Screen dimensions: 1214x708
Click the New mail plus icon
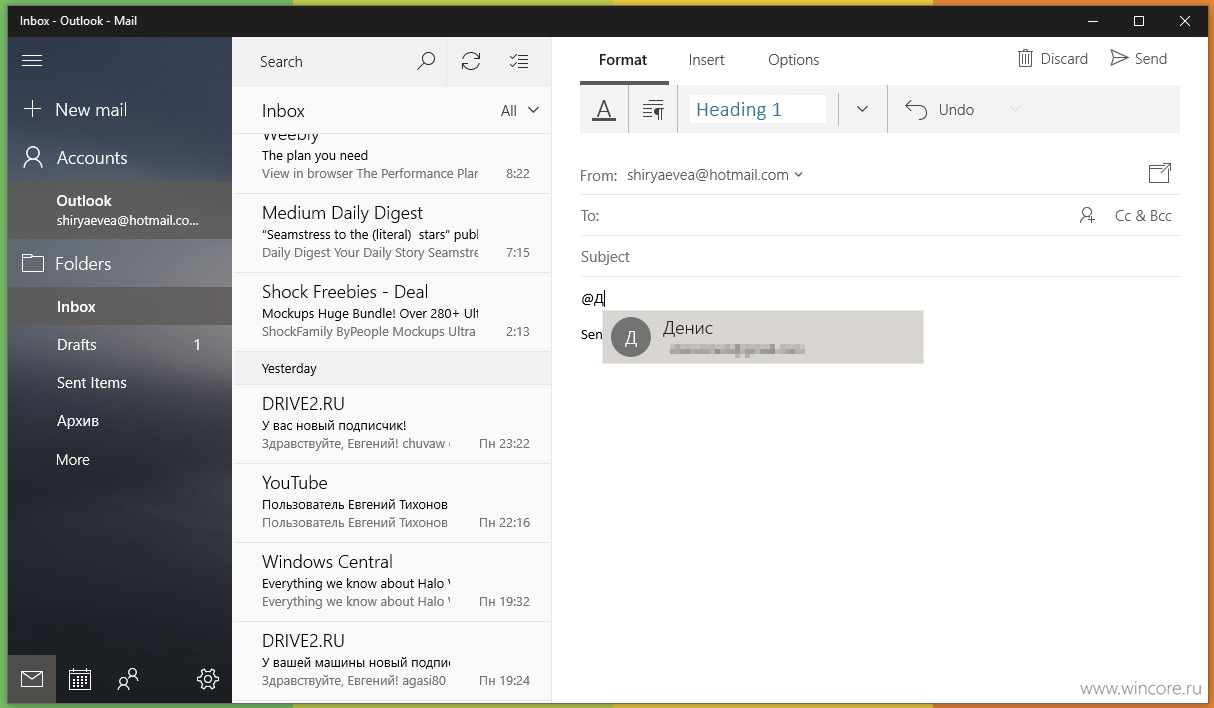pos(33,110)
